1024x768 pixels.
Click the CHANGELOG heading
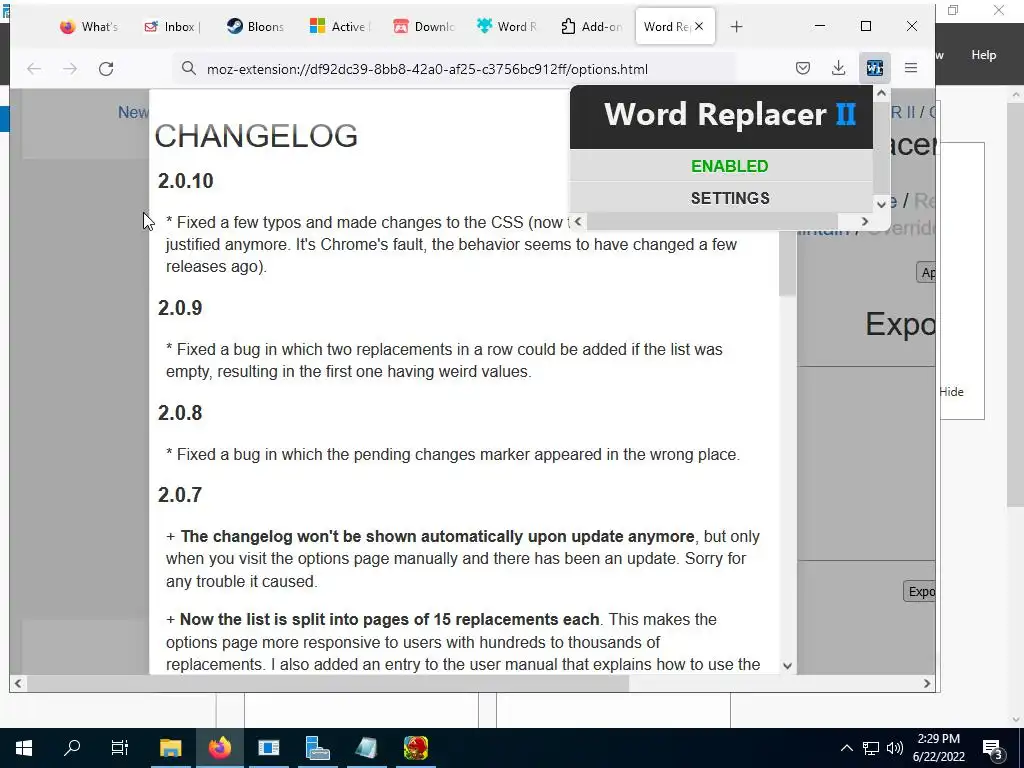point(256,136)
